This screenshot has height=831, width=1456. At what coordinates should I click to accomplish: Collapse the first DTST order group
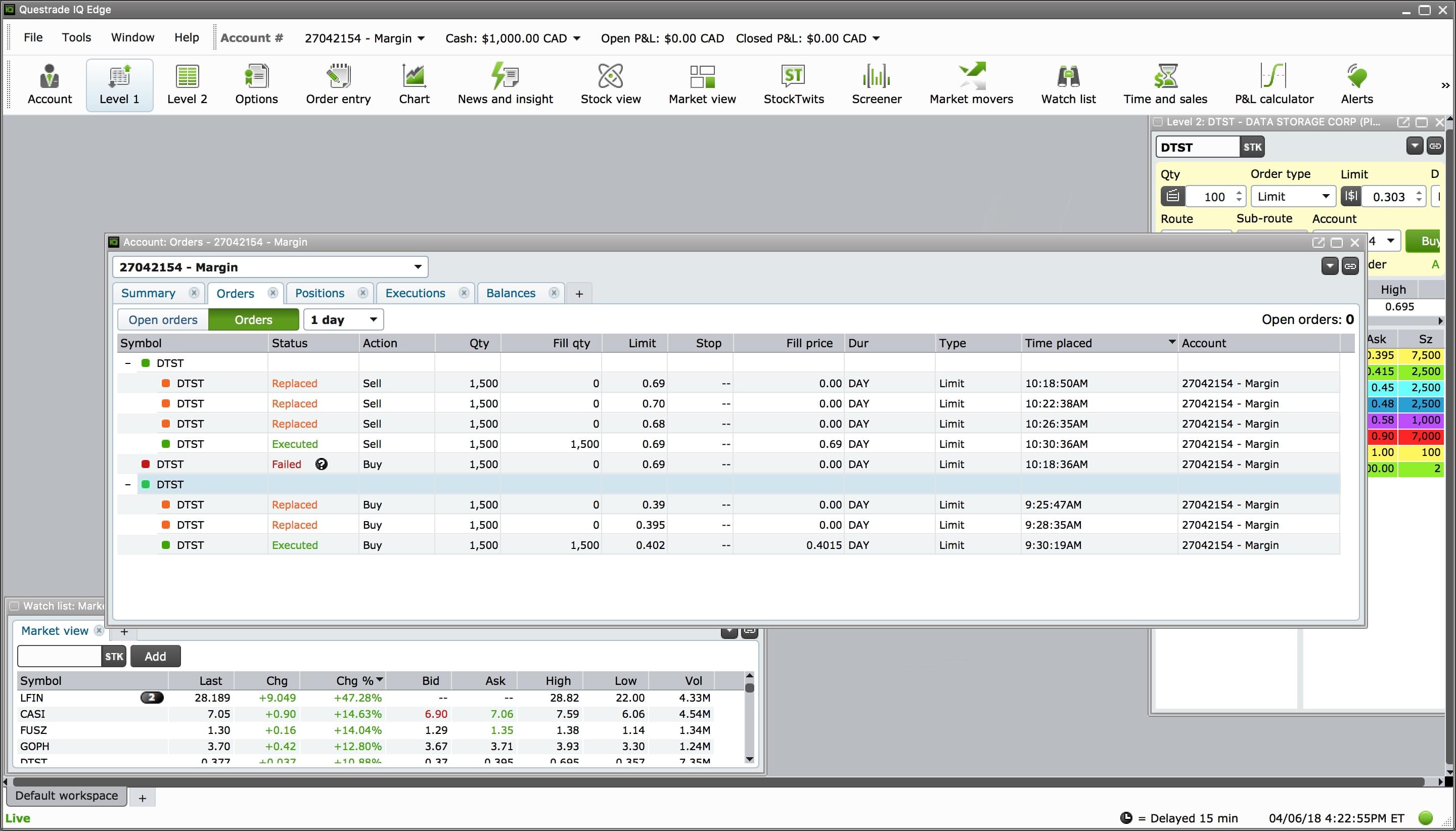click(x=128, y=363)
